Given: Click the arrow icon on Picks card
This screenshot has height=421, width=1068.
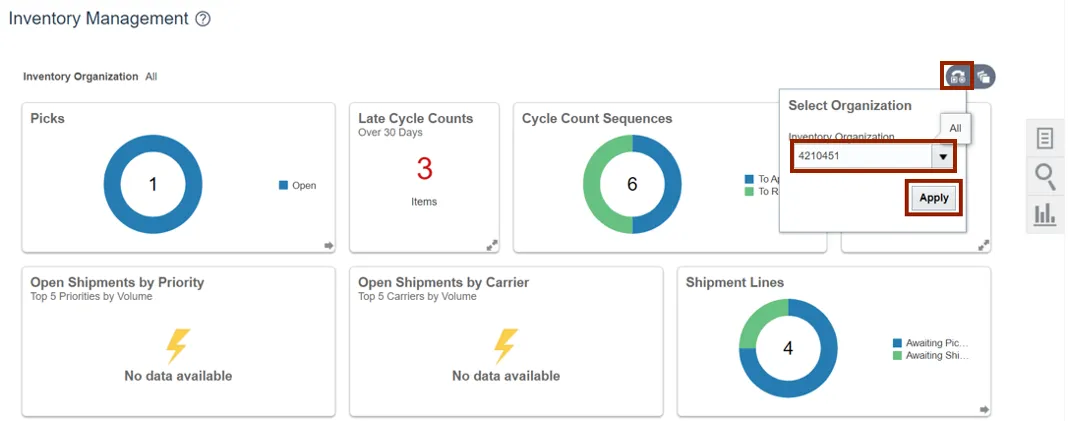Looking at the screenshot, I should [327, 245].
